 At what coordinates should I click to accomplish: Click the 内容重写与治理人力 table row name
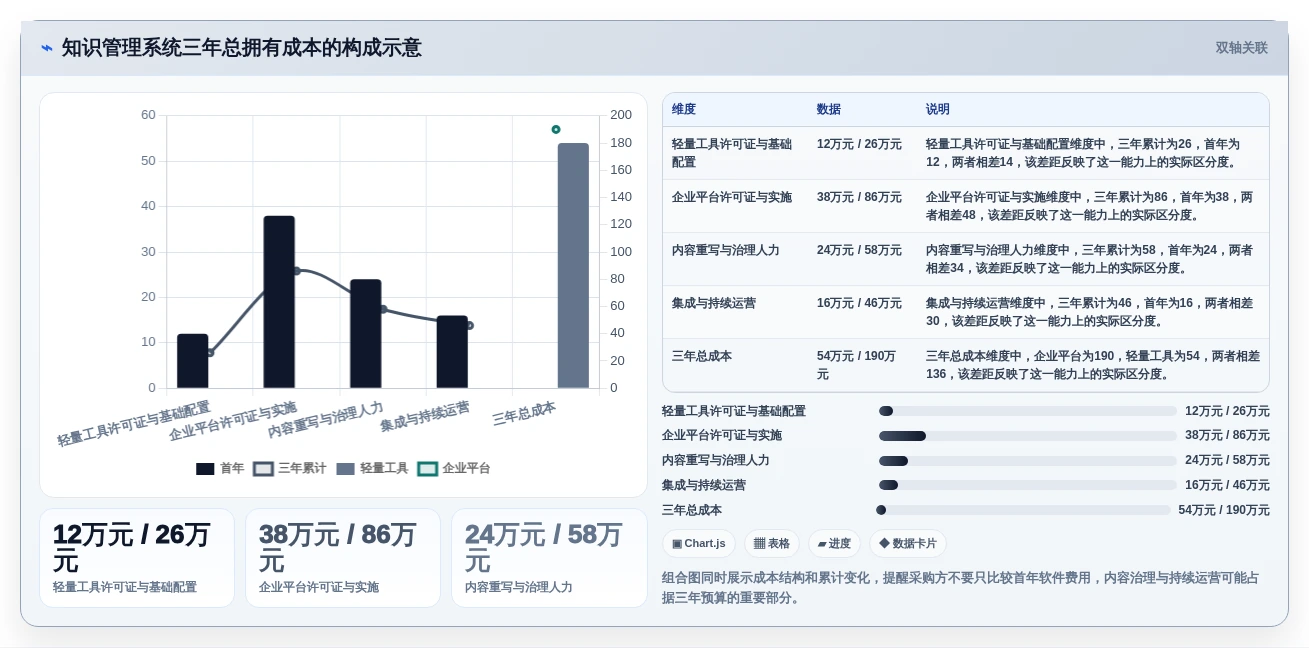[x=726, y=250]
